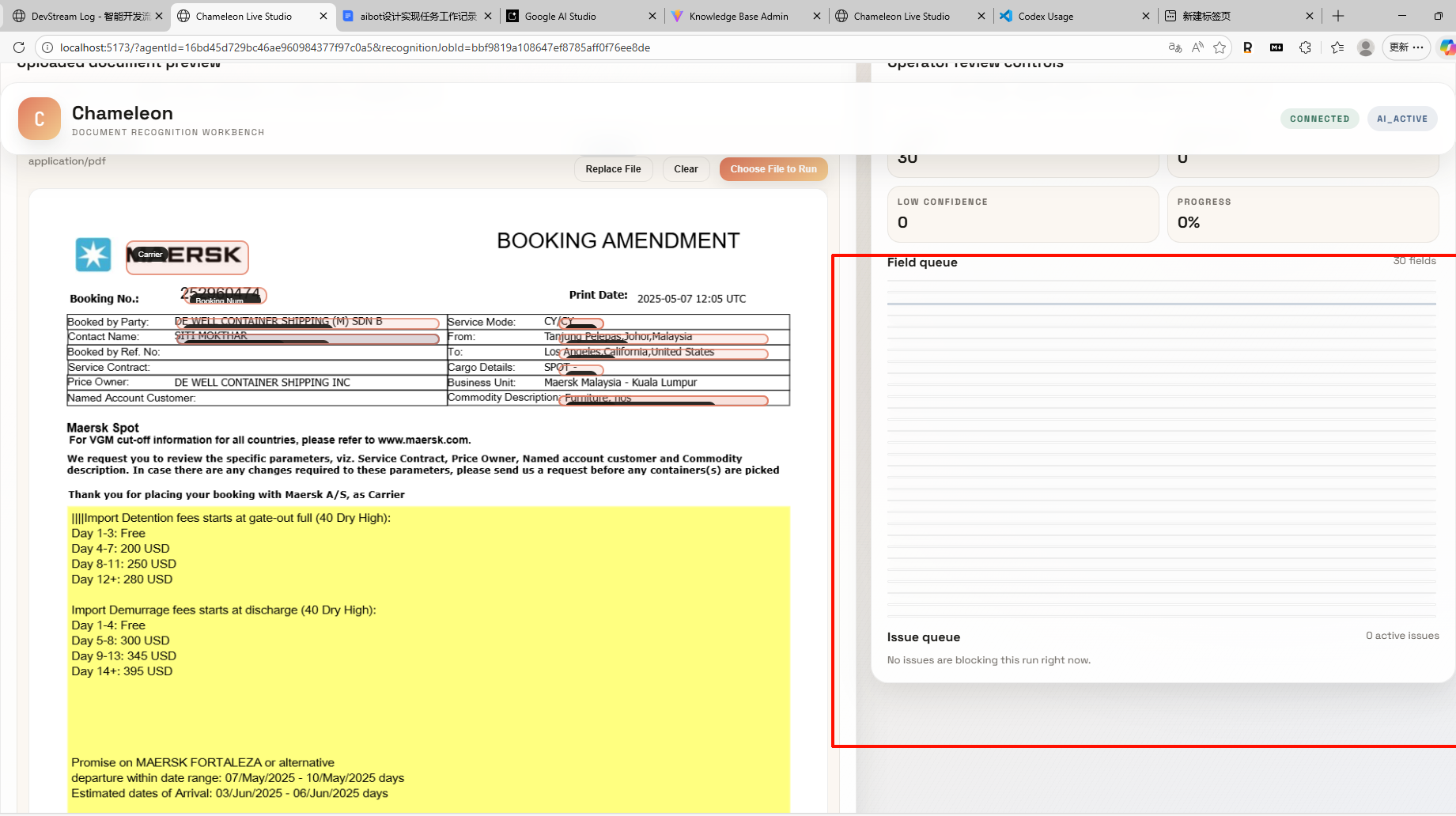The image size is (1456, 816).
Task: Open the translate page icon in the address bar
Action: click(1174, 47)
